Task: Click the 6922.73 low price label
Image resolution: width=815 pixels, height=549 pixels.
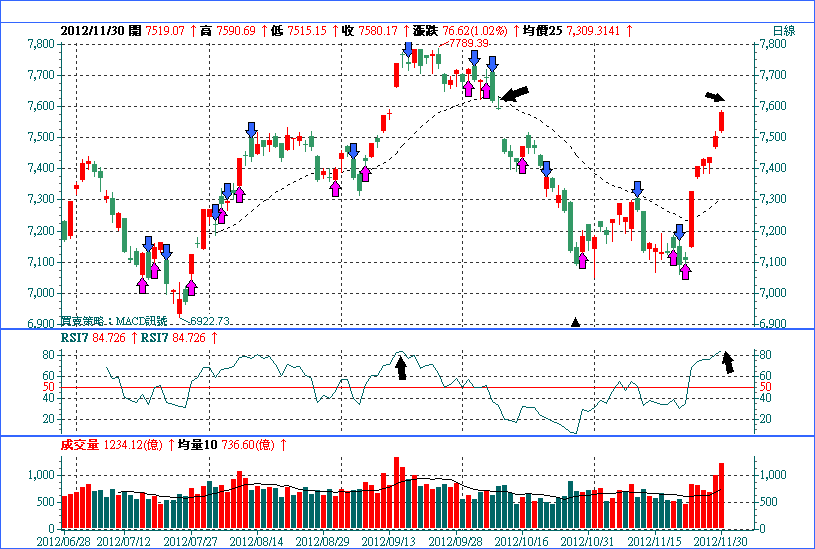Action: coord(211,321)
